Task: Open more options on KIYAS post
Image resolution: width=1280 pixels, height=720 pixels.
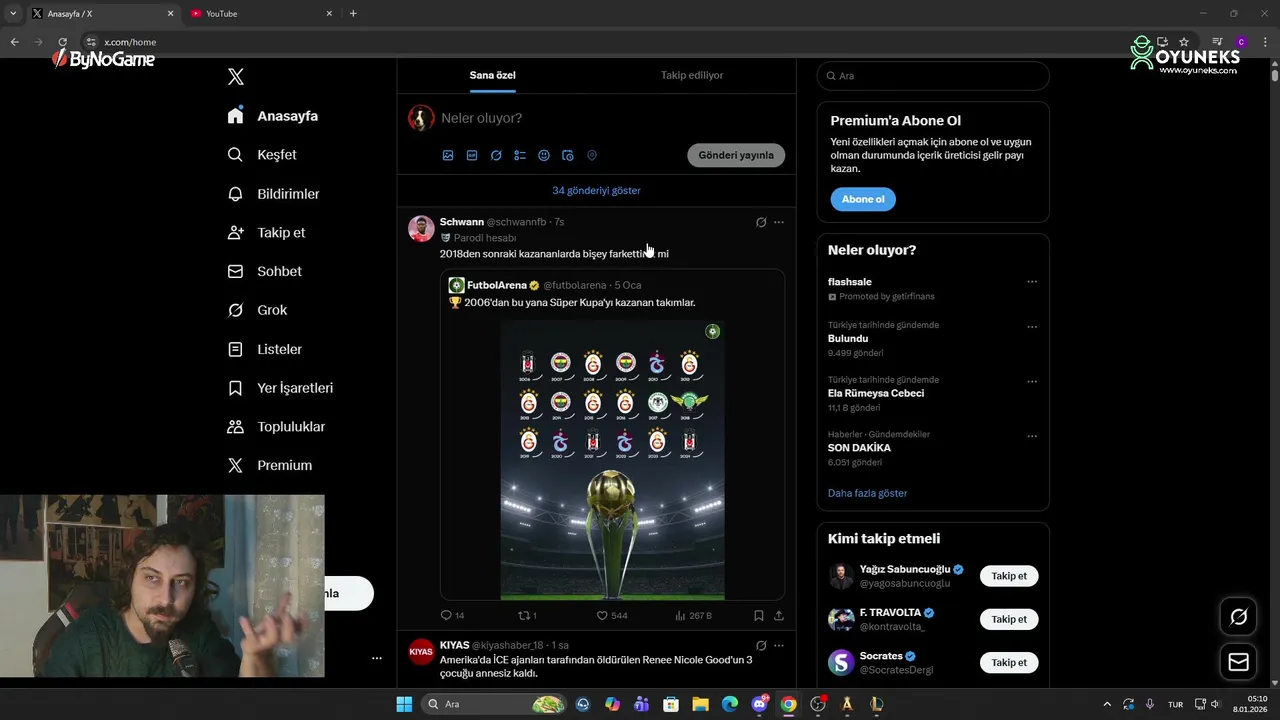Action: click(x=779, y=646)
